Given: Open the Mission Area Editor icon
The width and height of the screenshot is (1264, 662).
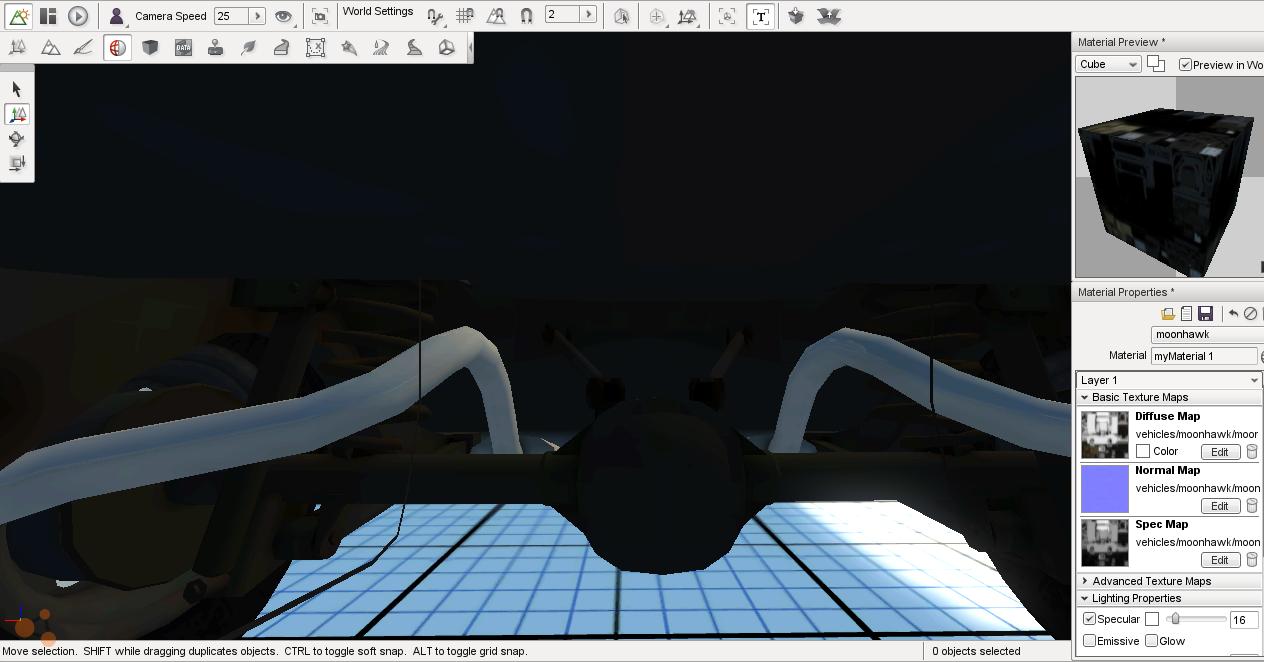Looking at the screenshot, I should pyautogui.click(x=315, y=47).
